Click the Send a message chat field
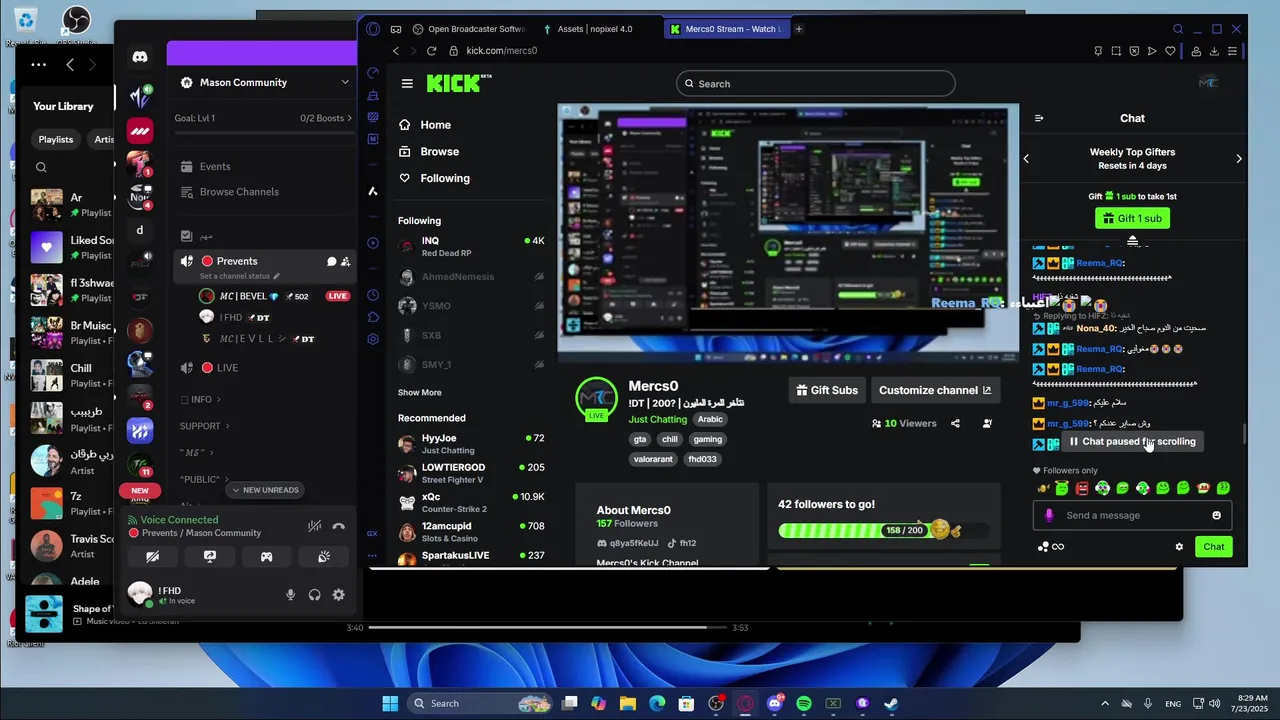The image size is (1280, 720). pos(1132,515)
